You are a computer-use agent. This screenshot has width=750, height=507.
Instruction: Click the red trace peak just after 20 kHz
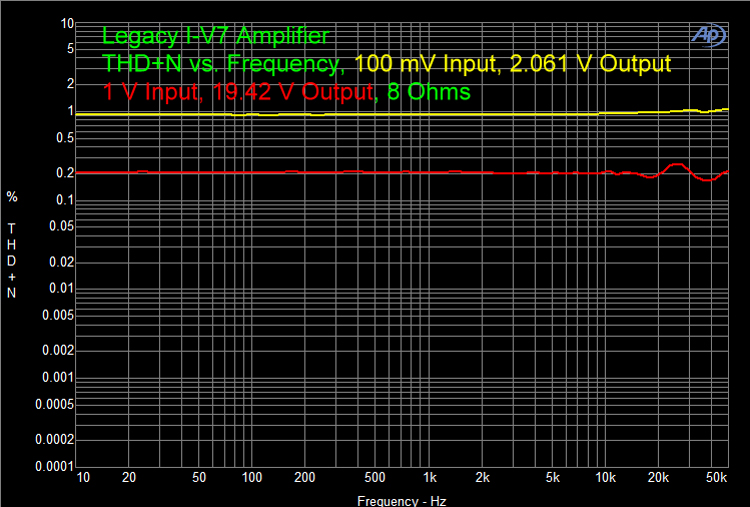(x=677, y=165)
